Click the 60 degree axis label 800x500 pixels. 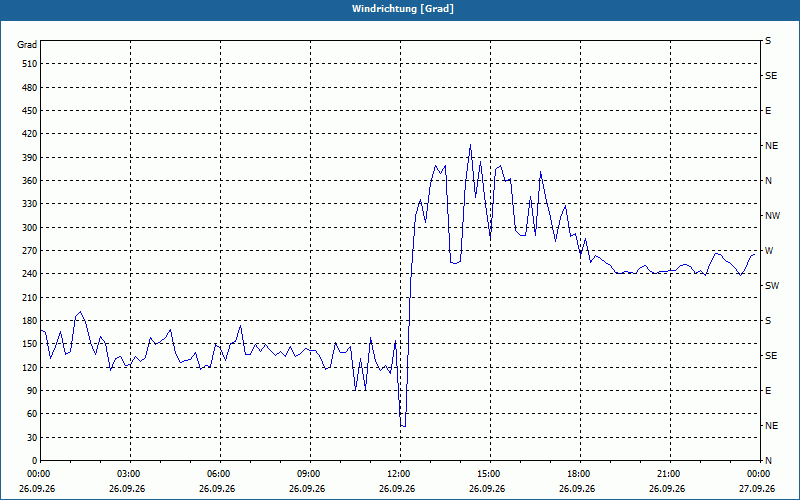32,414
